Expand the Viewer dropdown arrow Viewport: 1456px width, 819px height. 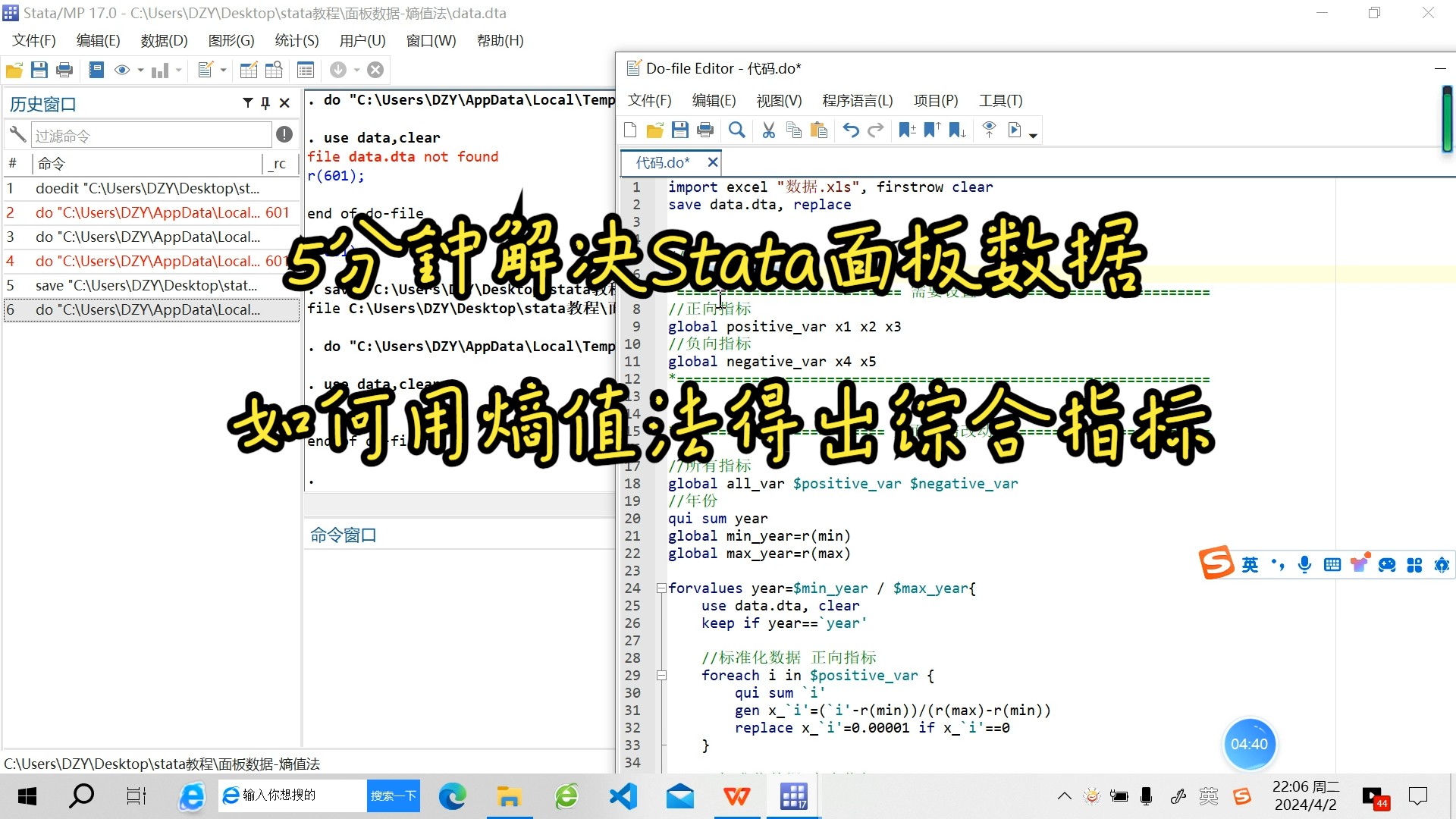coord(140,71)
